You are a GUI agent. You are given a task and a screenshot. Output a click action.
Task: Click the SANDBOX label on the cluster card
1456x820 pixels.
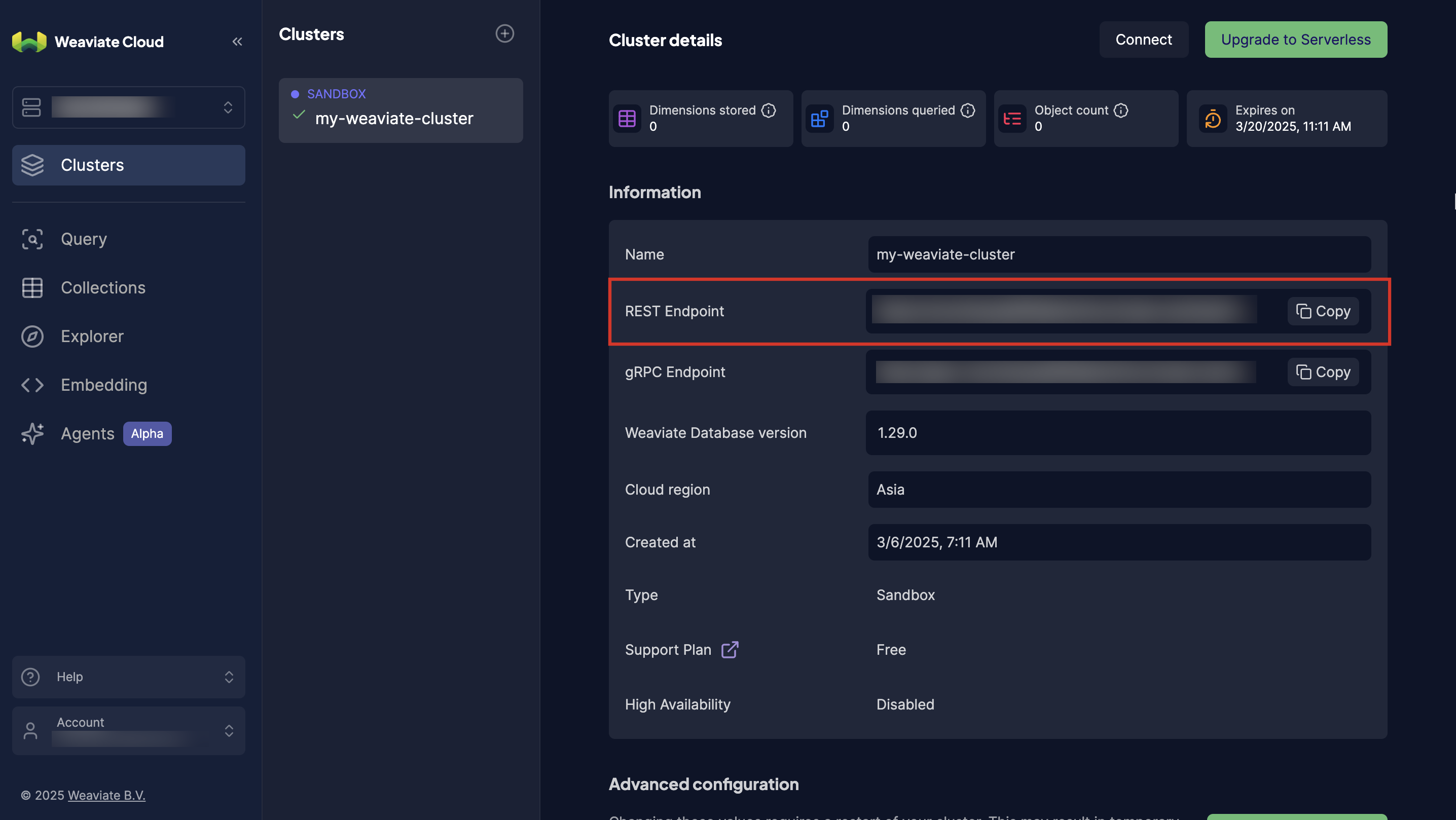336,94
